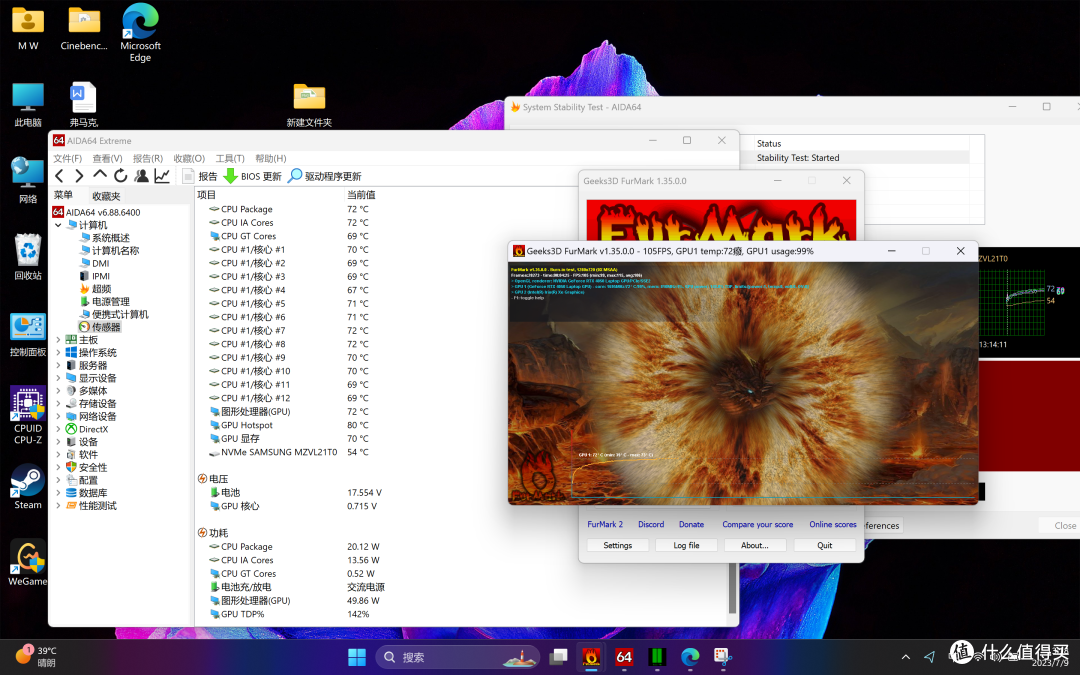The image size is (1080, 675).
Task: Select 系统概述 tree item
Action: coord(104,238)
